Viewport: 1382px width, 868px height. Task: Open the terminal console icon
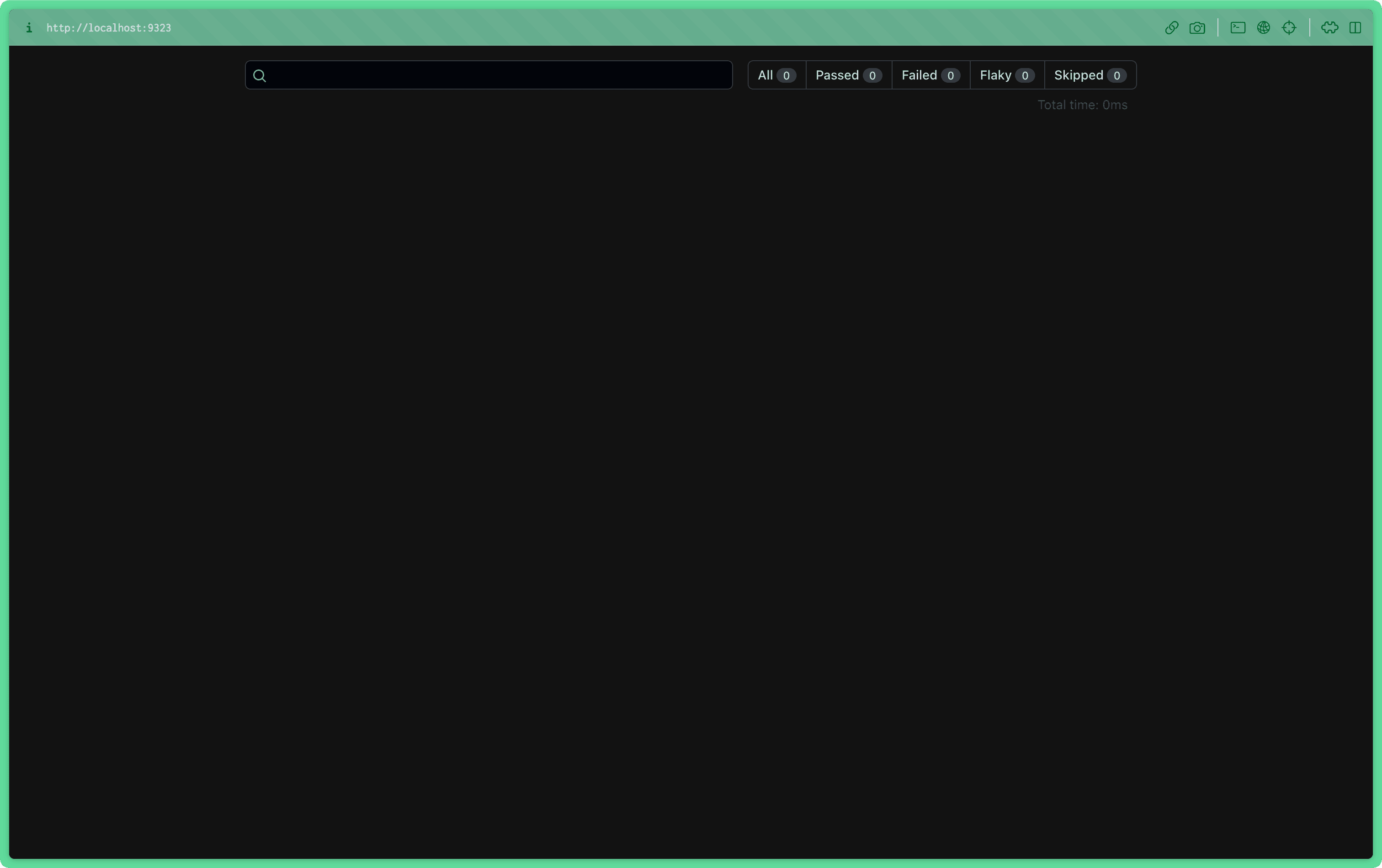click(1238, 27)
